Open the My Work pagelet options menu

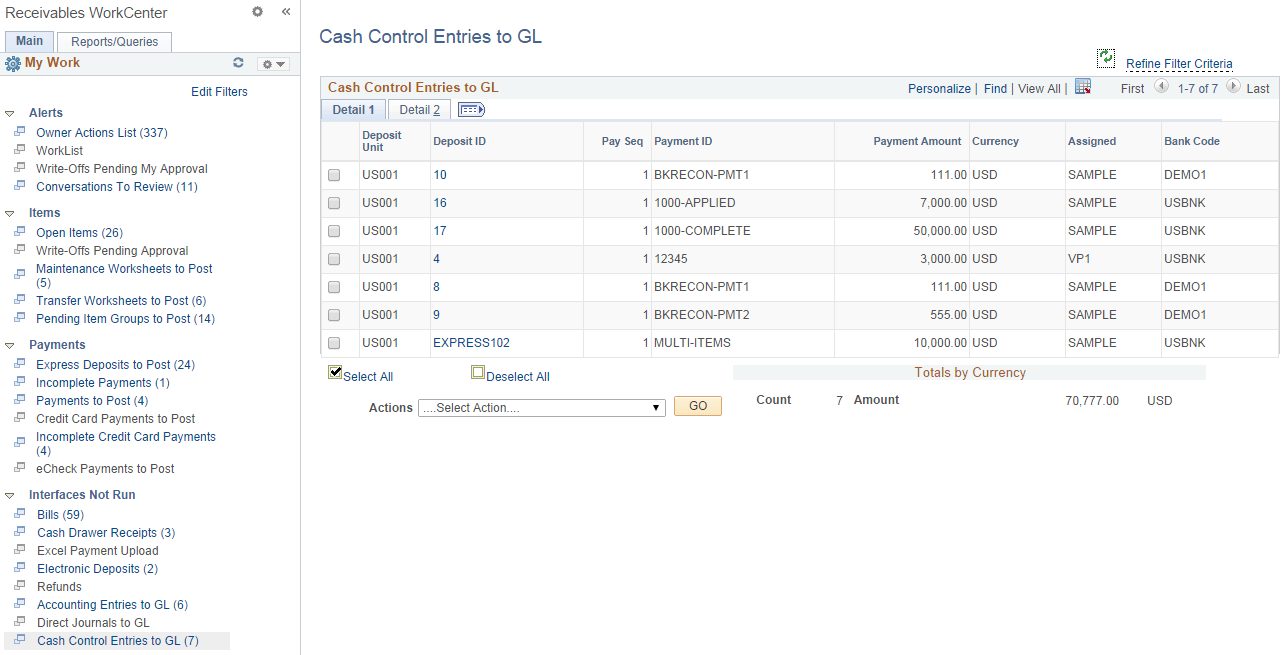pyautogui.click(x=271, y=62)
